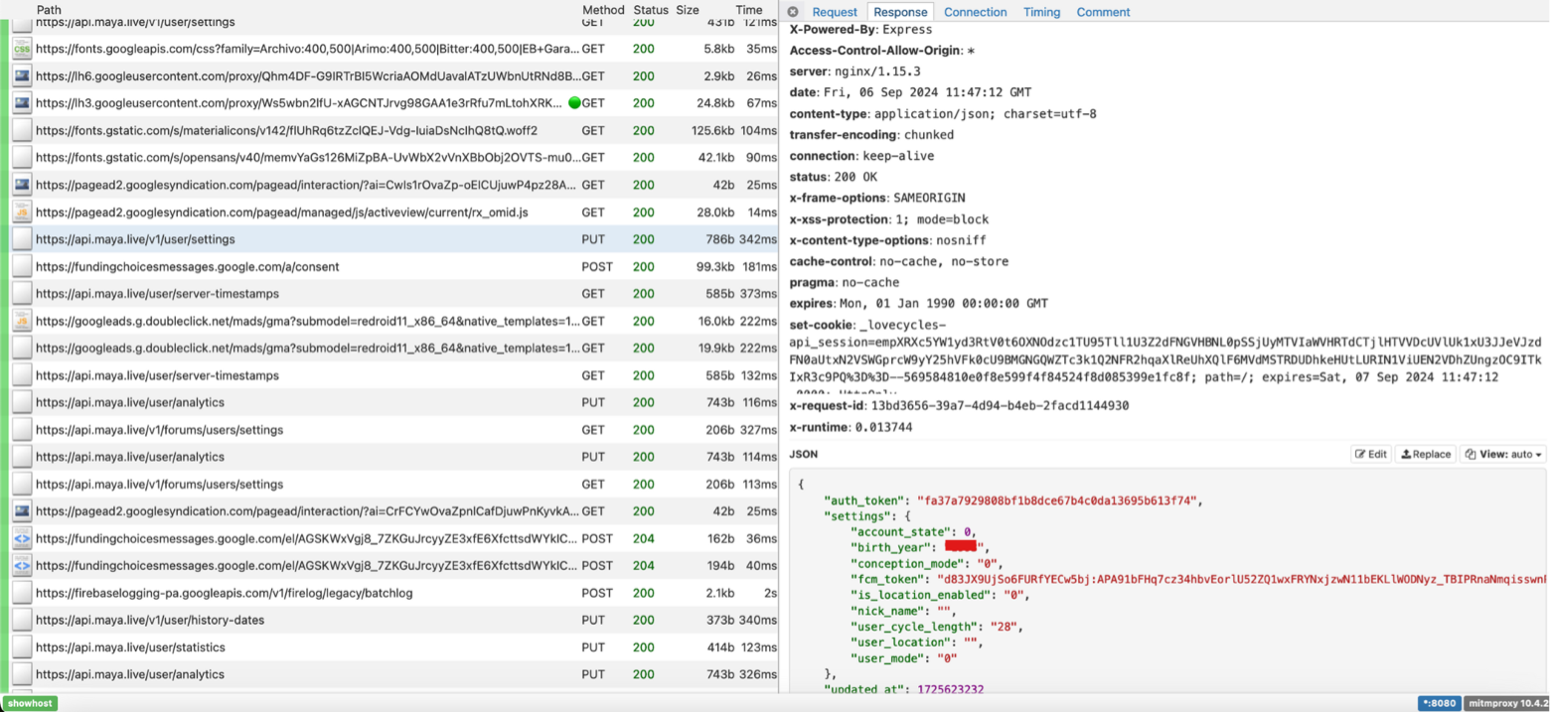Click blank file icon of firebaselogging batchlog flow

pos(22,593)
